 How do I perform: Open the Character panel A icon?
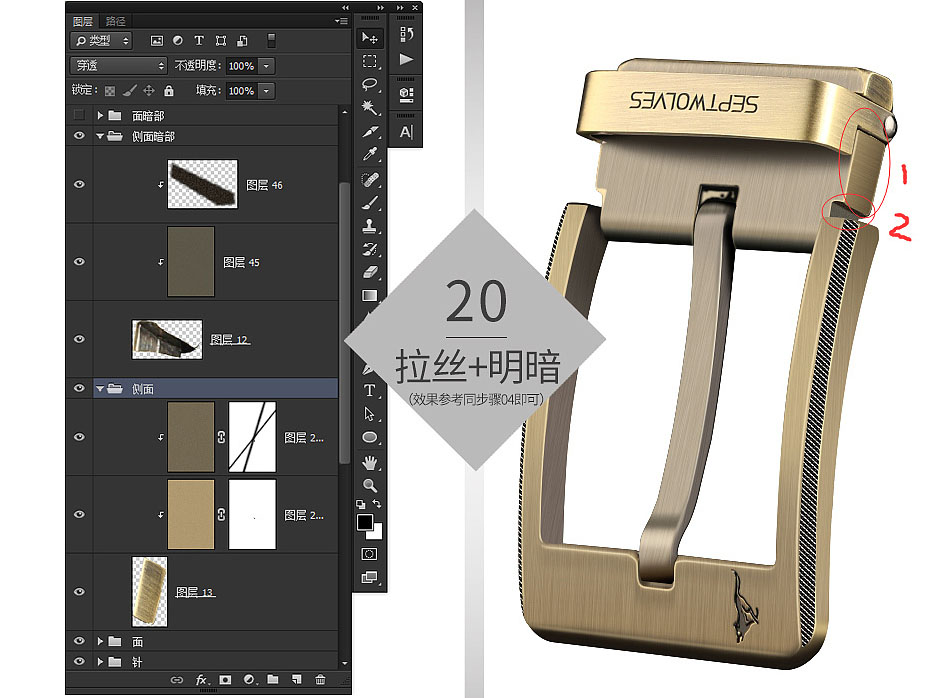[406, 131]
